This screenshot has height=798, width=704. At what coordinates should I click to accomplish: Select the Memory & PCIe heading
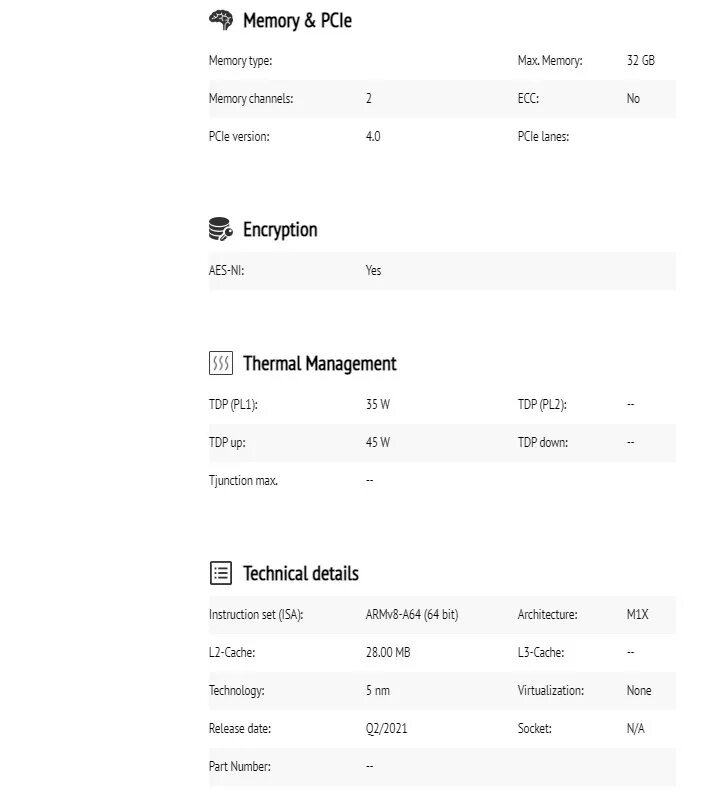[297, 21]
